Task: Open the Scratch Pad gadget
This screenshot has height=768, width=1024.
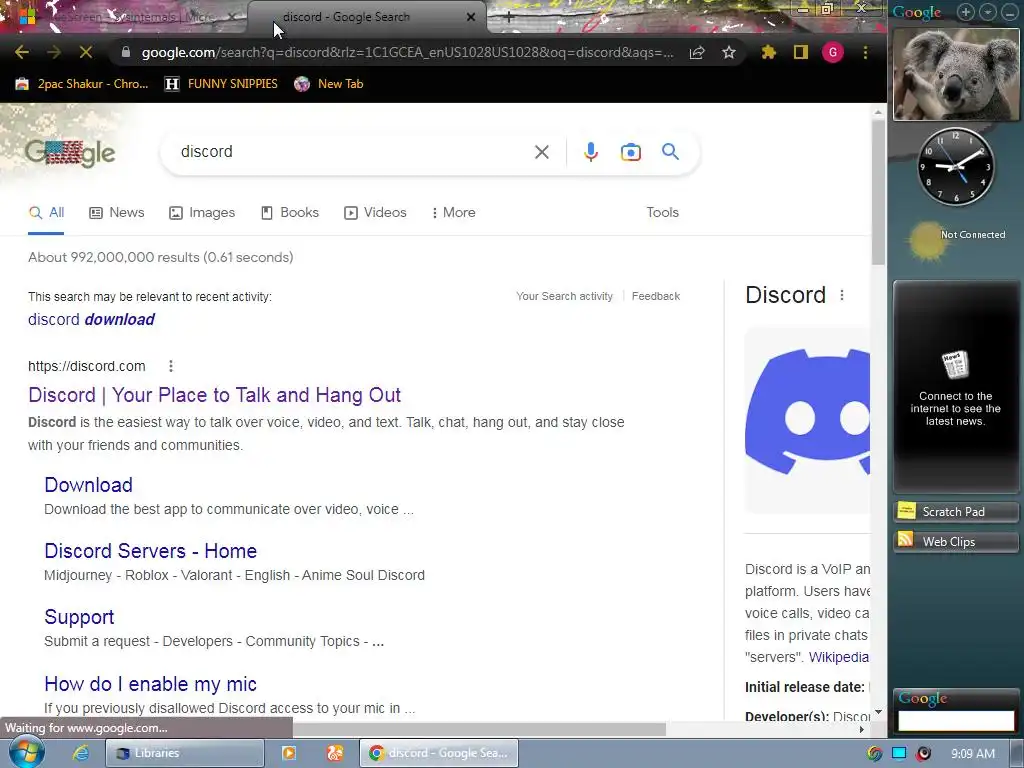Action: [956, 511]
